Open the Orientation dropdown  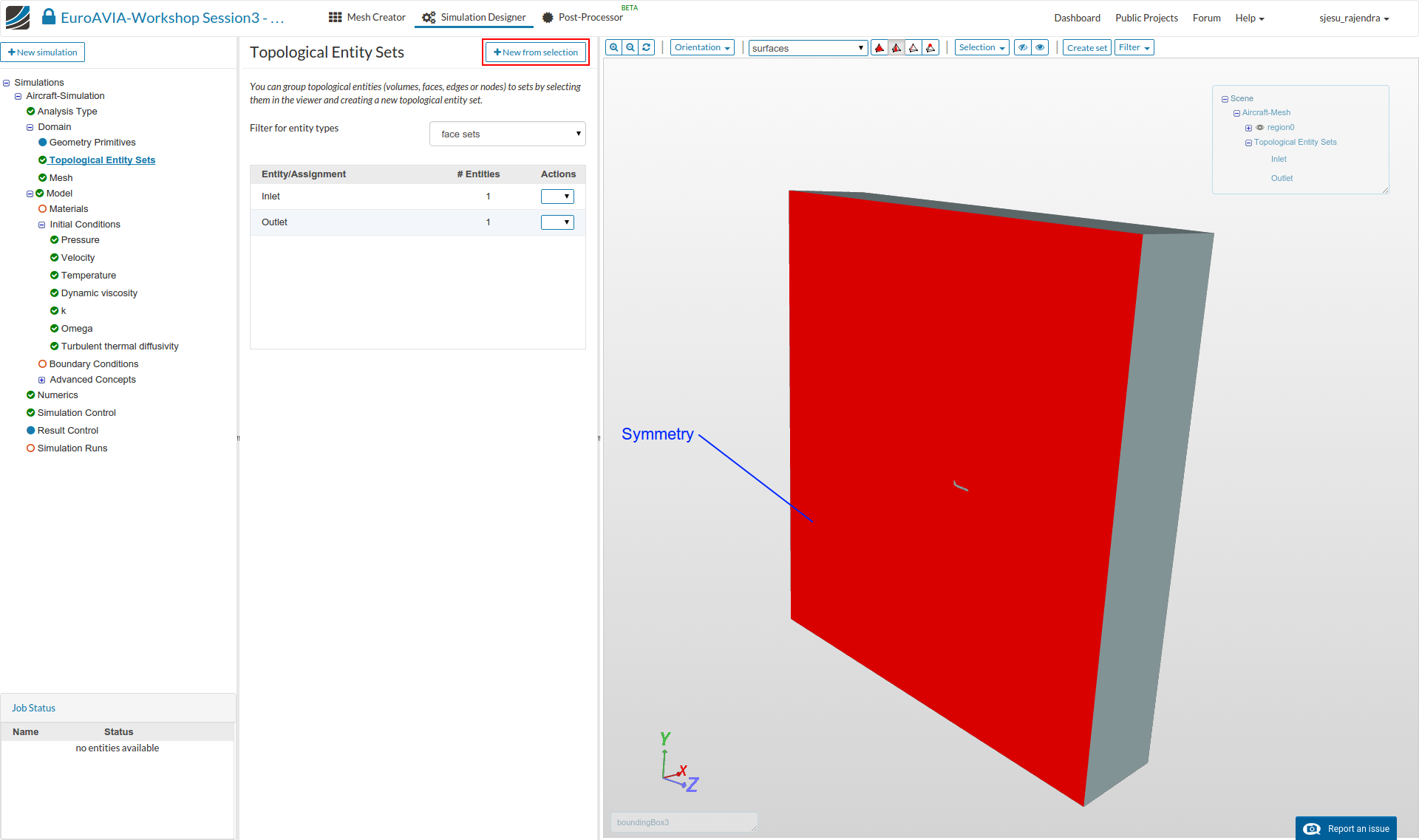click(x=702, y=47)
